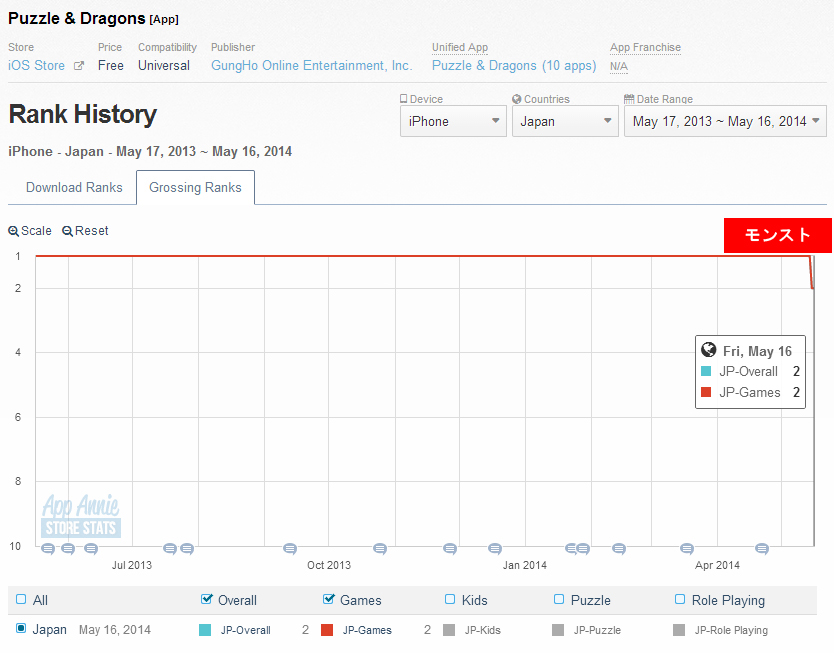This screenshot has height=653, width=834.
Task: Click the magnifier icon next to Reset
Action: tap(67, 231)
